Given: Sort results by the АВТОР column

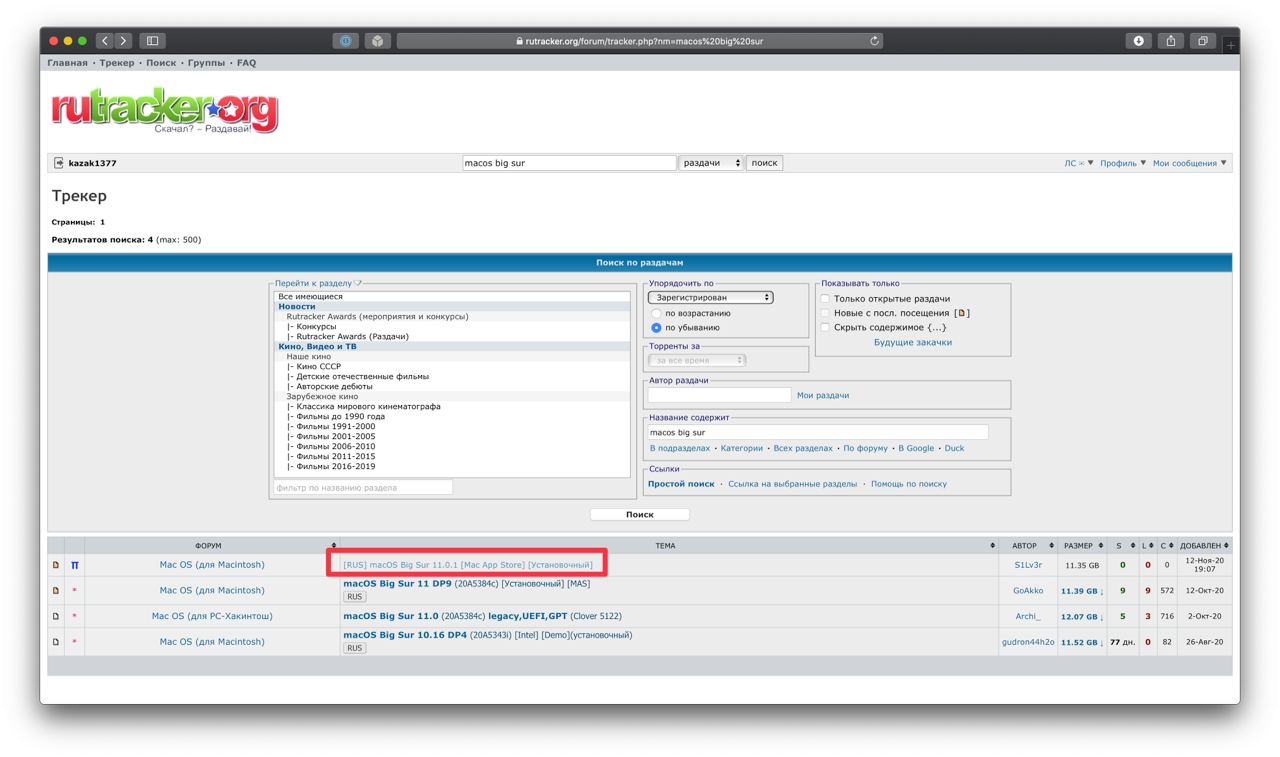Looking at the screenshot, I should click(1029, 546).
